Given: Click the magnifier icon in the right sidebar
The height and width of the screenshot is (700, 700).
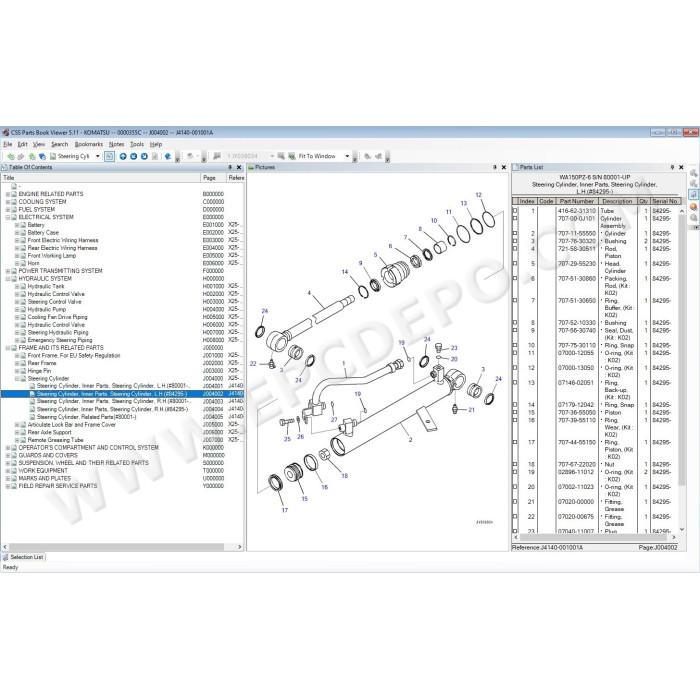Looking at the screenshot, I should (693, 218).
